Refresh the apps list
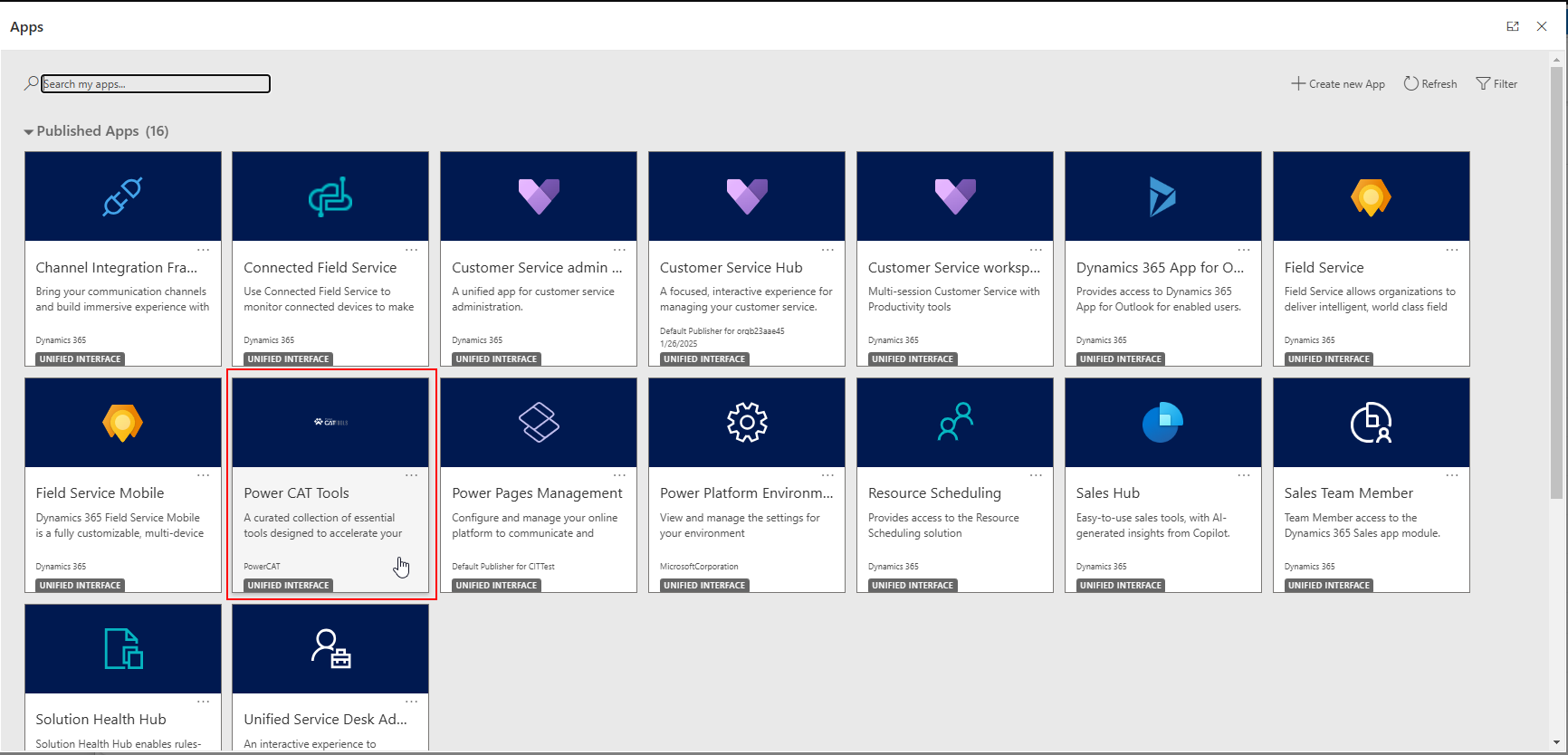Image resolution: width=1568 pixels, height=755 pixels. 1430,84
